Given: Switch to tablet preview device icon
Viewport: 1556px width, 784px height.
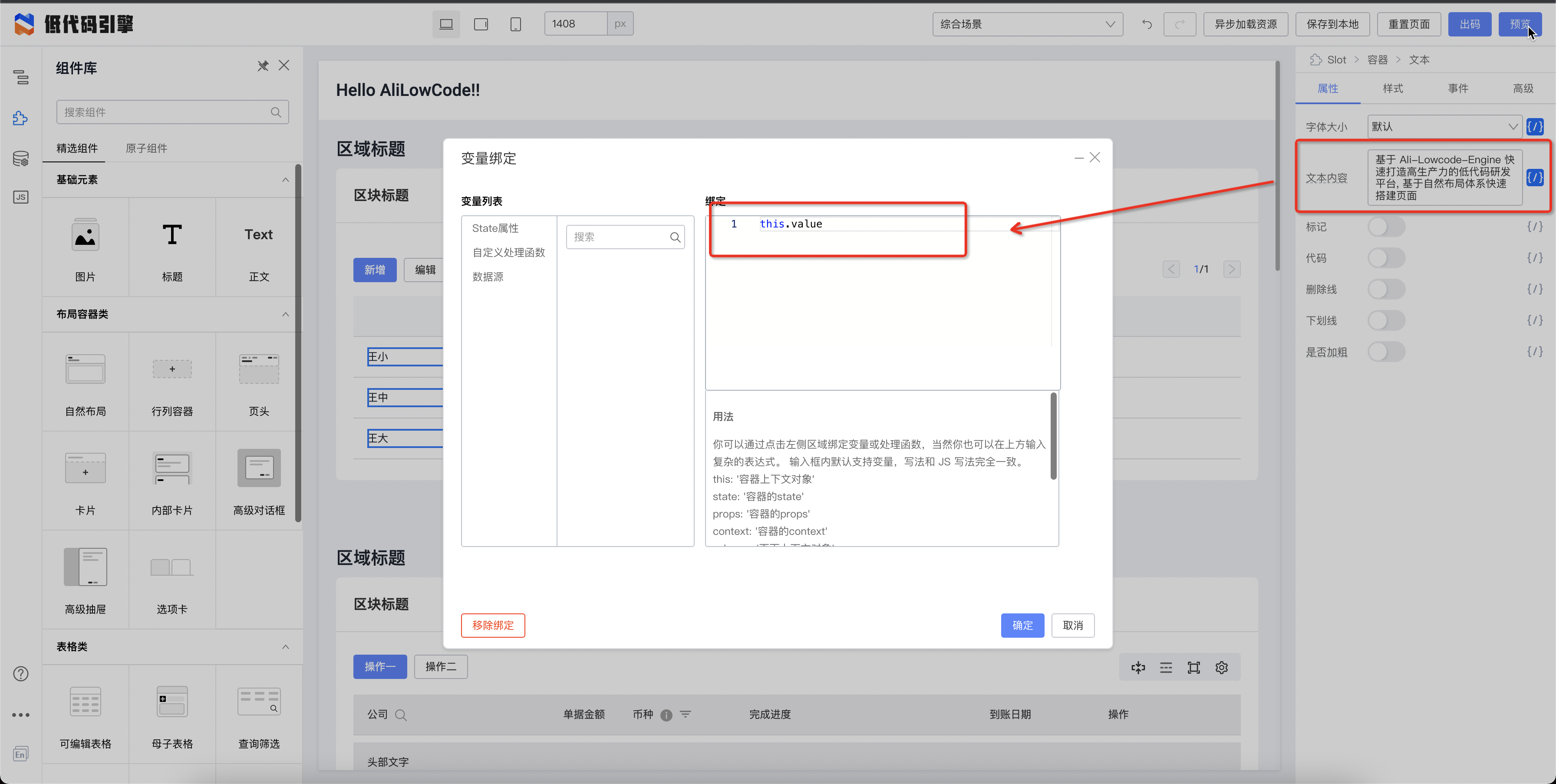Looking at the screenshot, I should (481, 24).
